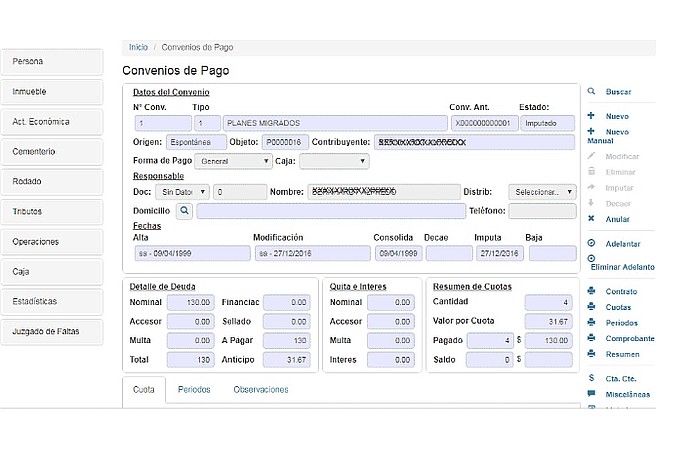Open the Estadísticas sidebar menu
The width and height of the screenshot is (690, 460).
click(52, 302)
